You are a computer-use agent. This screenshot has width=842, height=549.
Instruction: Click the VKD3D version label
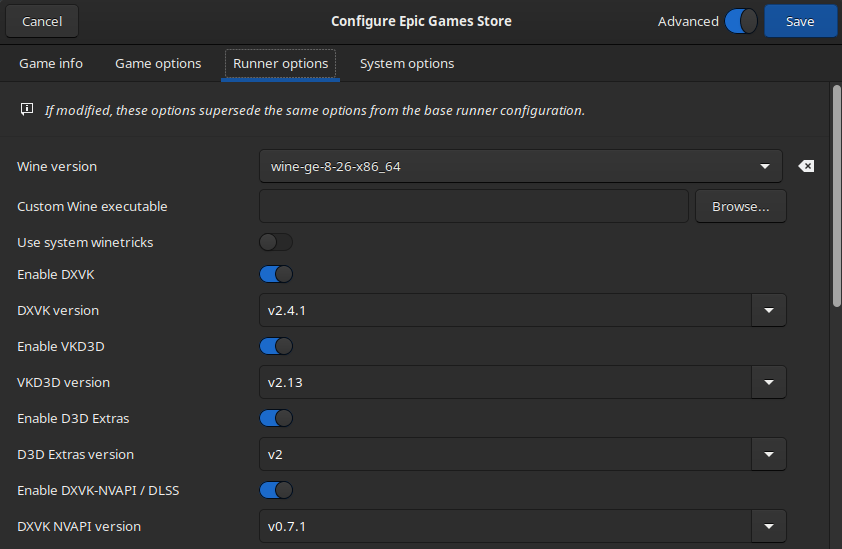(x=63, y=382)
